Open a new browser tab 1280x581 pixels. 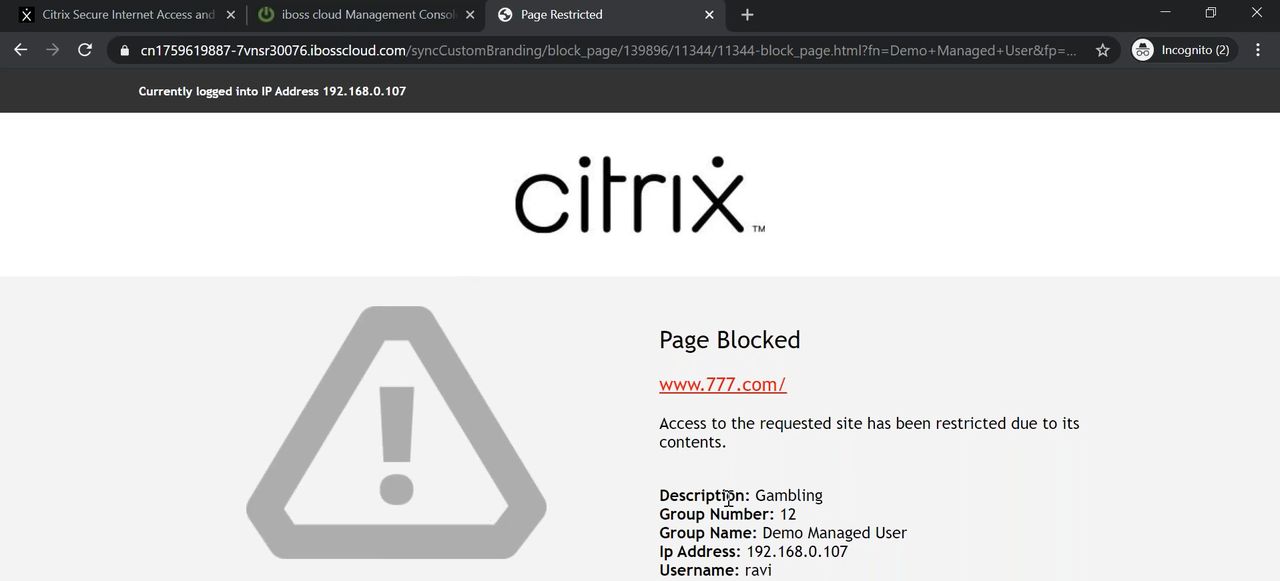click(x=747, y=15)
